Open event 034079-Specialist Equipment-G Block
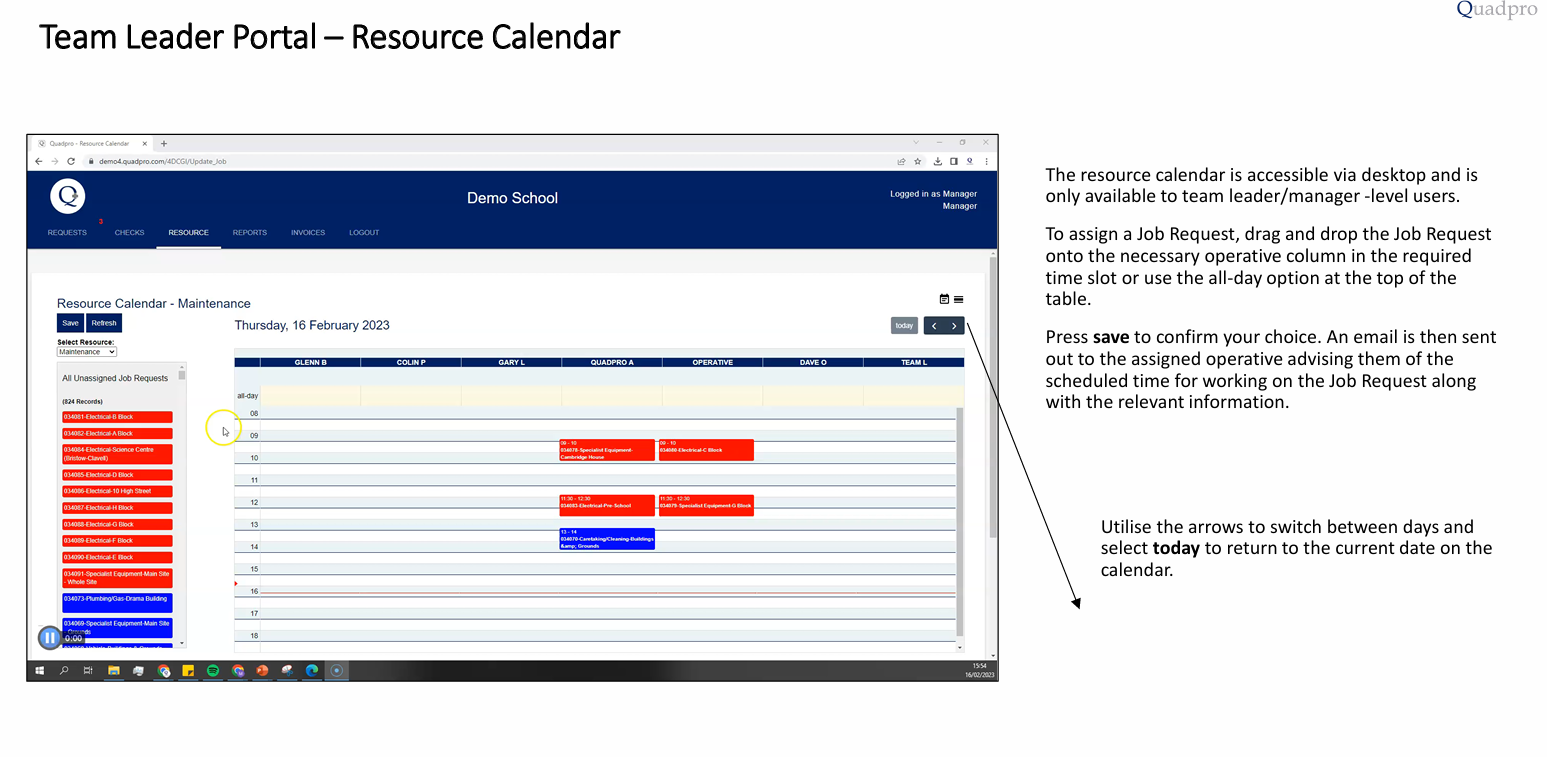The image size is (1547, 757). [706, 505]
